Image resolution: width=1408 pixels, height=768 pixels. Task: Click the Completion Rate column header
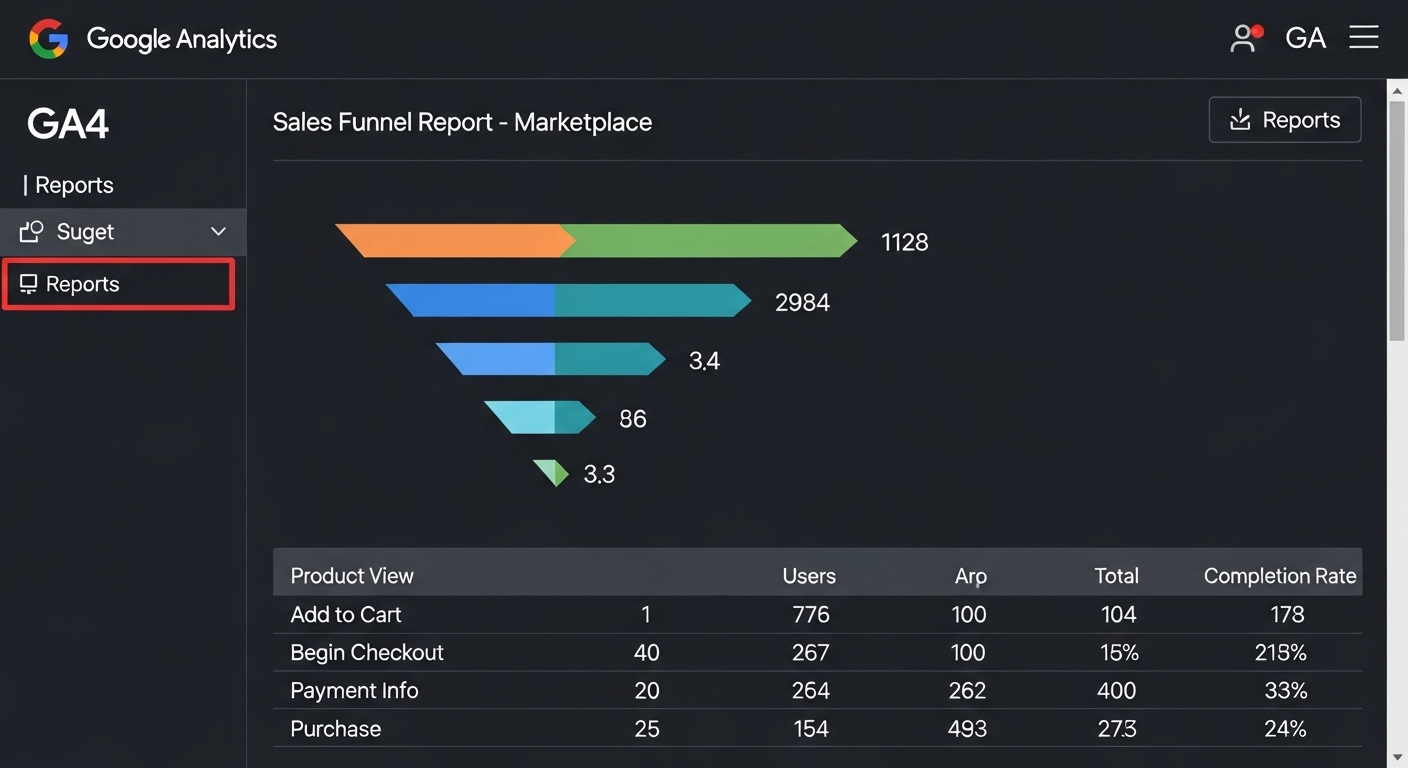click(1280, 576)
